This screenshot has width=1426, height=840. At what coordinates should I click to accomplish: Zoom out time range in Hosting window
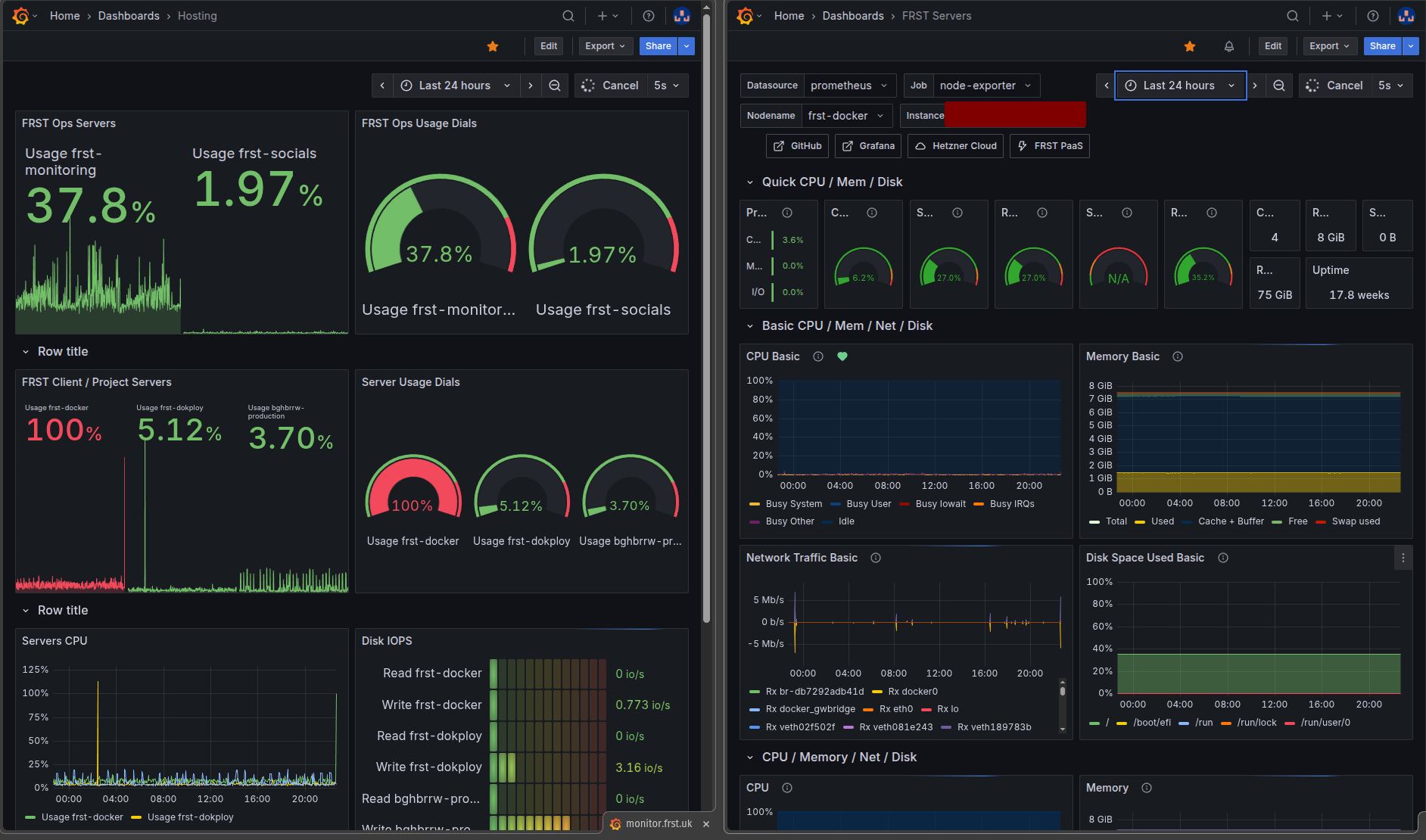pos(555,86)
